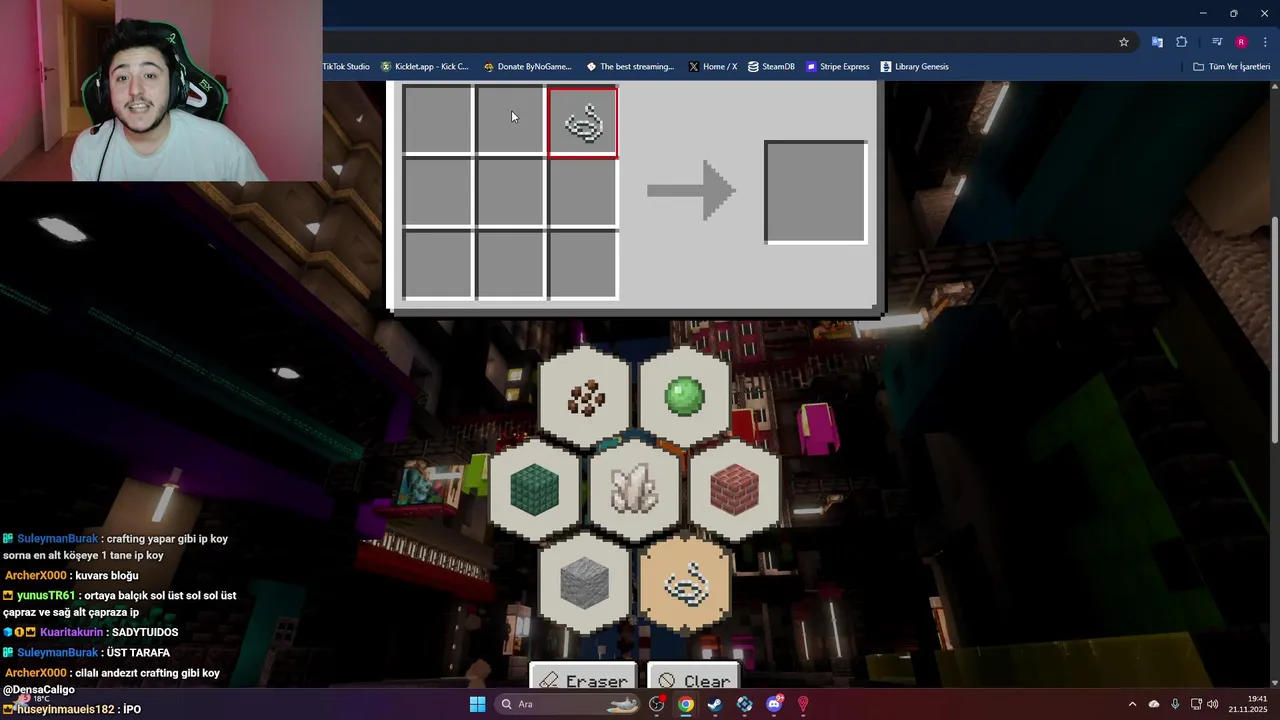Click chat username Kuaritakurin

(x=71, y=632)
